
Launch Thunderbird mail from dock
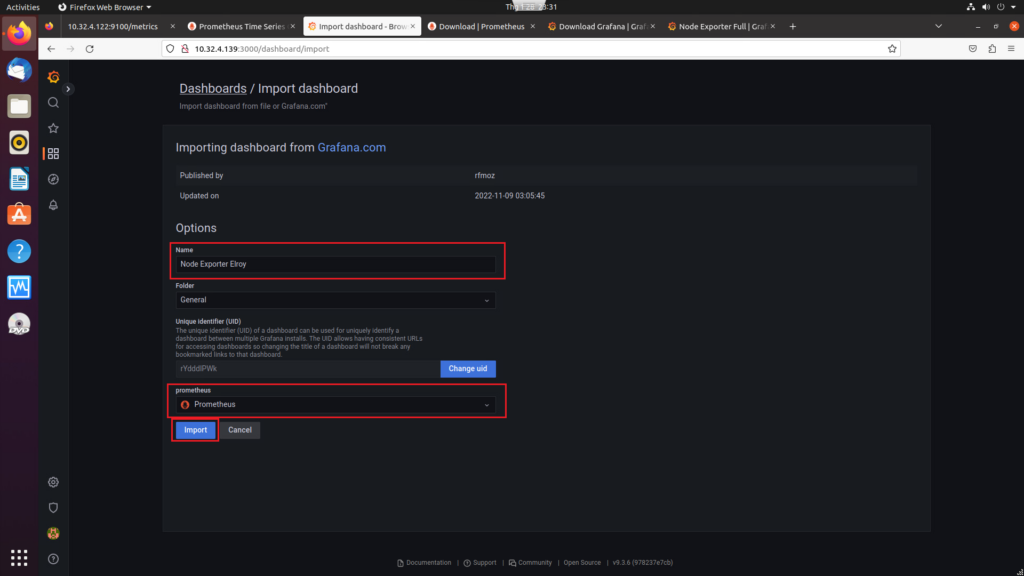[x=19, y=70]
